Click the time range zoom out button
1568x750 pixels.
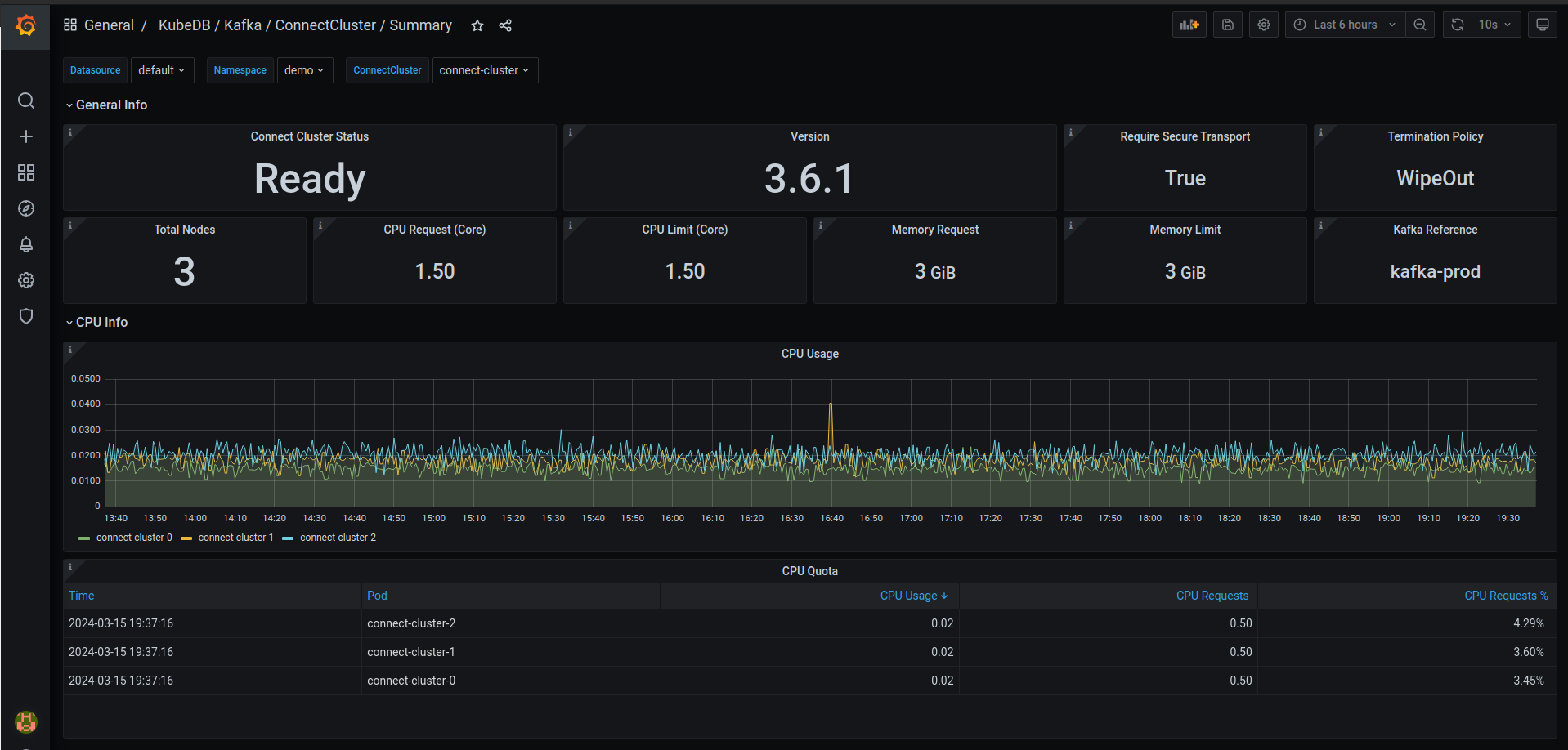coord(1419,25)
